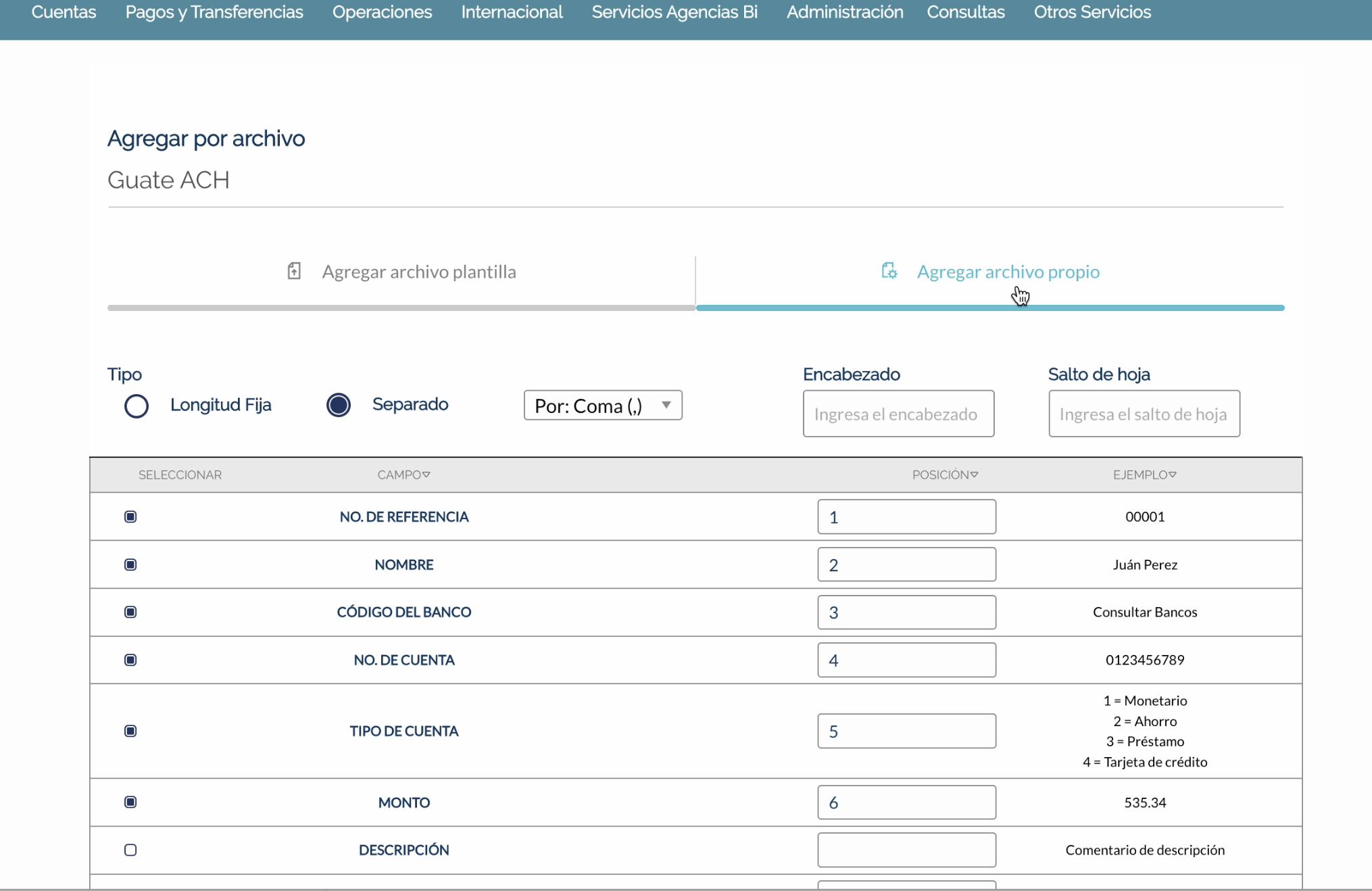Enable the DESCRIPCIÓN field checkbox
The image size is (1372, 891).
[x=130, y=850]
